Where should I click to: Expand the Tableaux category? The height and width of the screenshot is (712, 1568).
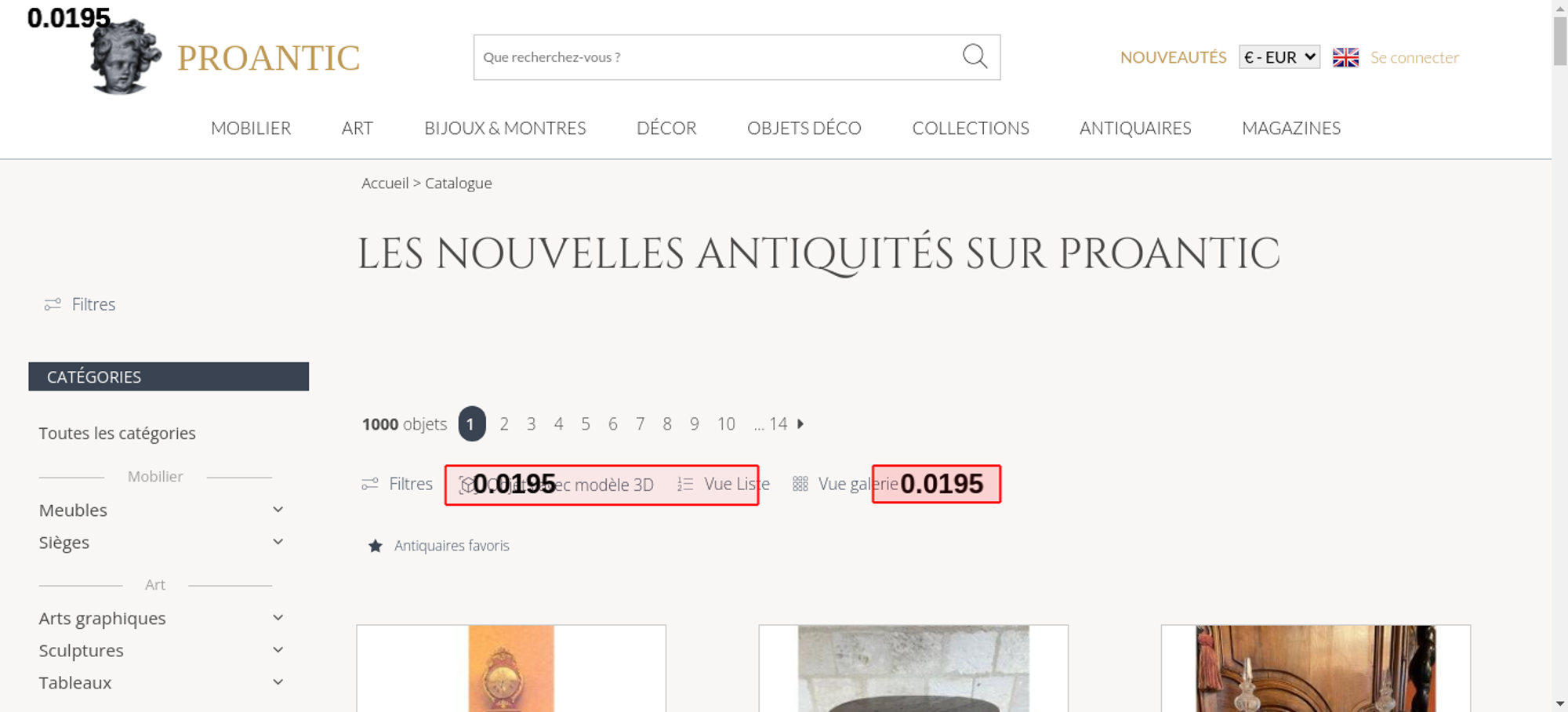(x=278, y=682)
